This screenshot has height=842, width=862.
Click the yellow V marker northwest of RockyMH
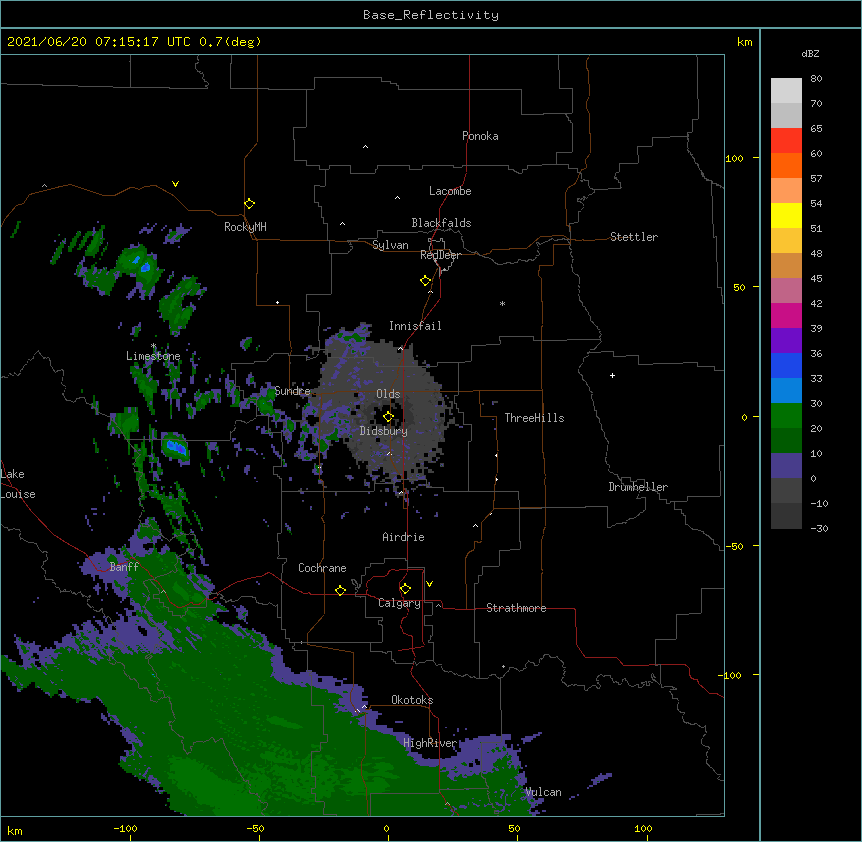[x=175, y=184]
